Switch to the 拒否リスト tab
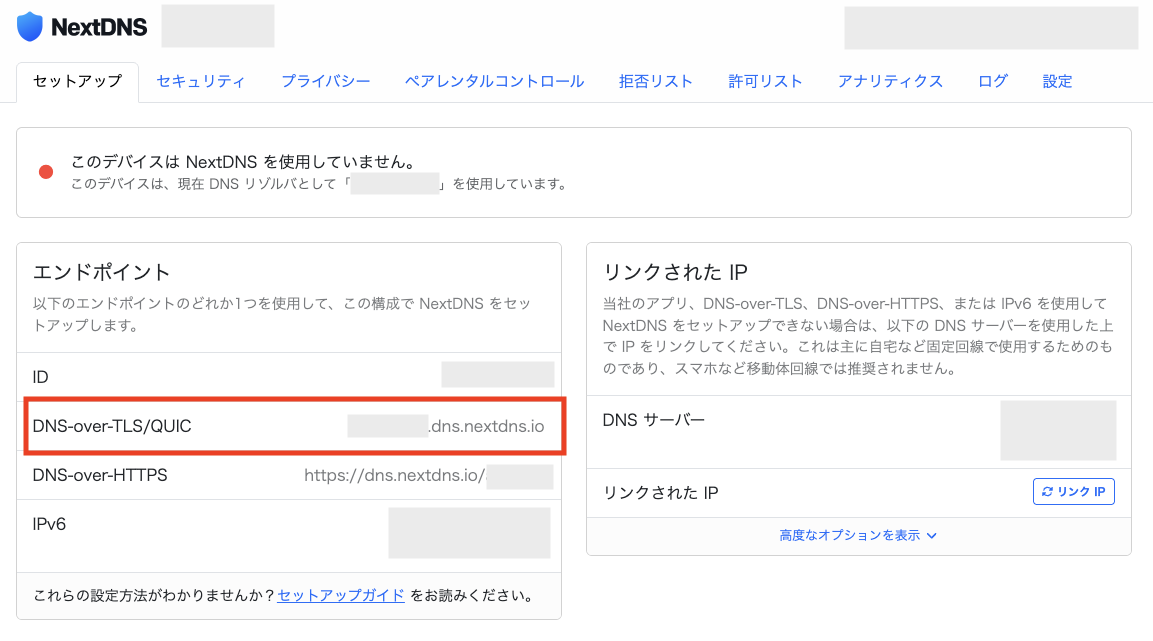Viewport: 1153px width, 641px height. point(655,81)
